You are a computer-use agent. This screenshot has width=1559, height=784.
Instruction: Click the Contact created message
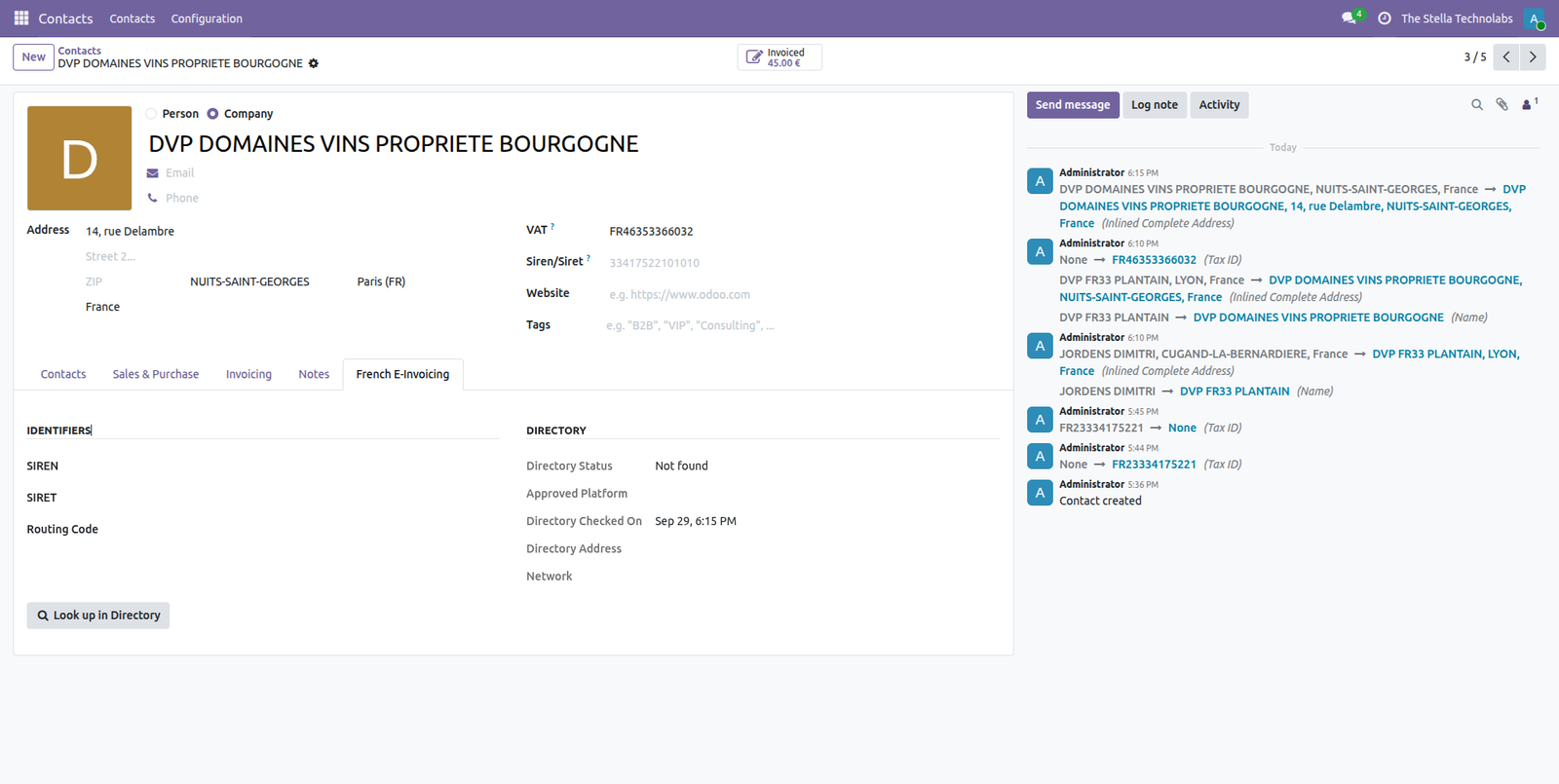tap(1100, 501)
